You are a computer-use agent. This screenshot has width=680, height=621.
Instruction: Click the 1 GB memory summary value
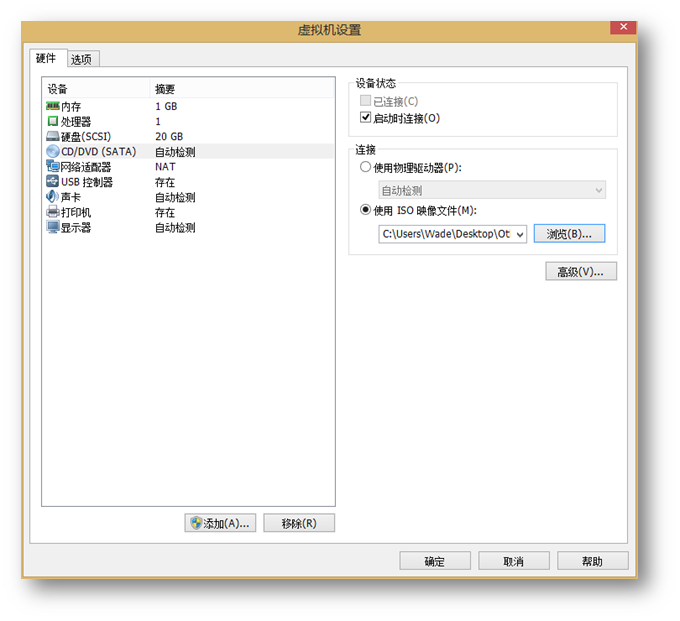pos(166,106)
